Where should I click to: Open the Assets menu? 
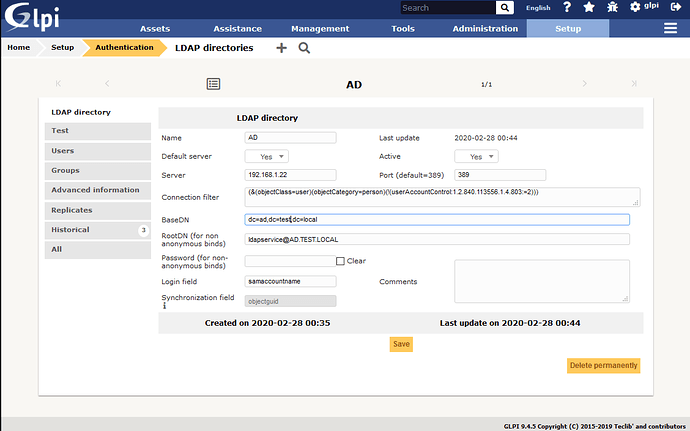coord(155,29)
